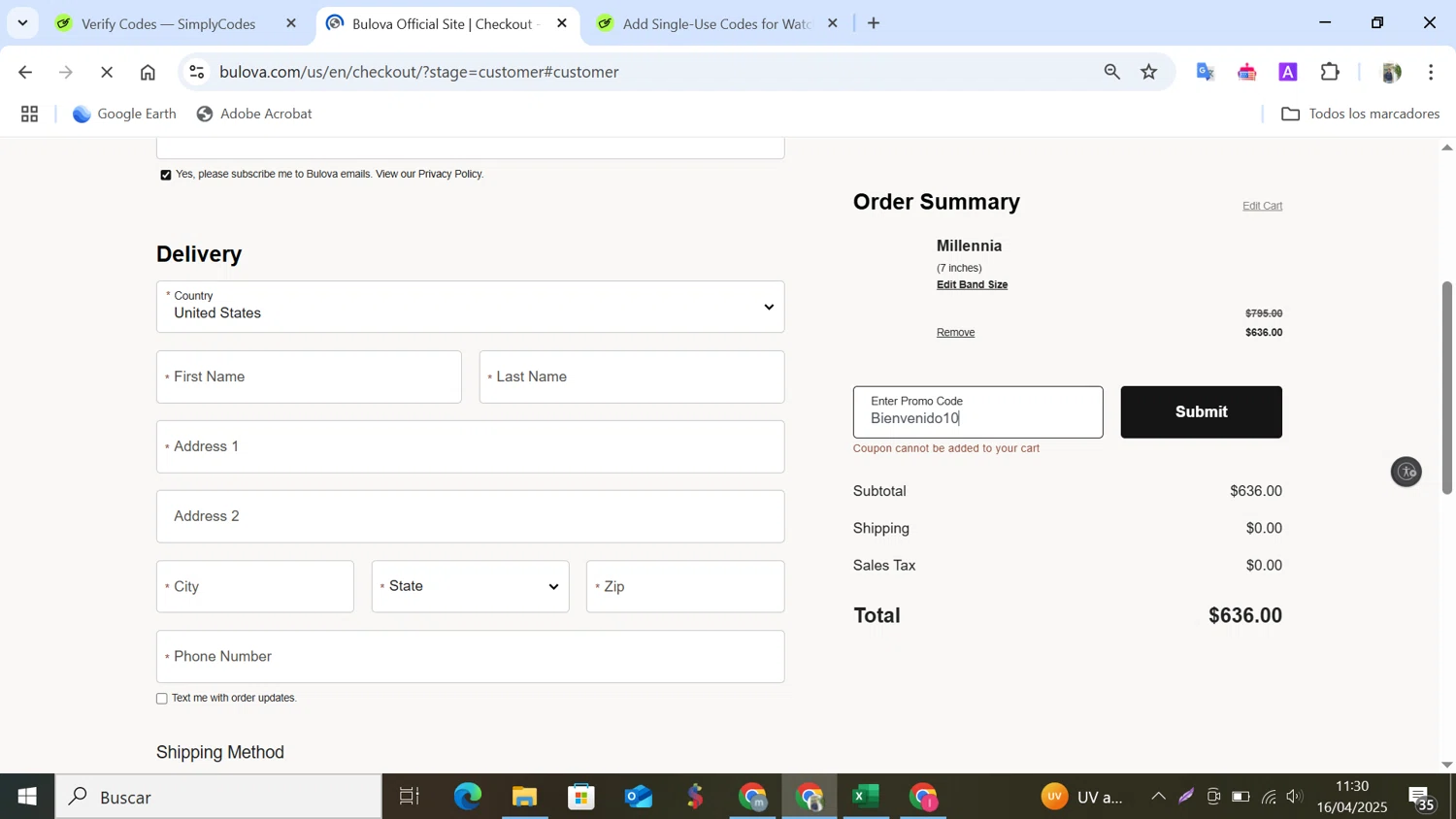Open File Explorer from taskbar
This screenshot has height=819, width=1456.
(524, 798)
